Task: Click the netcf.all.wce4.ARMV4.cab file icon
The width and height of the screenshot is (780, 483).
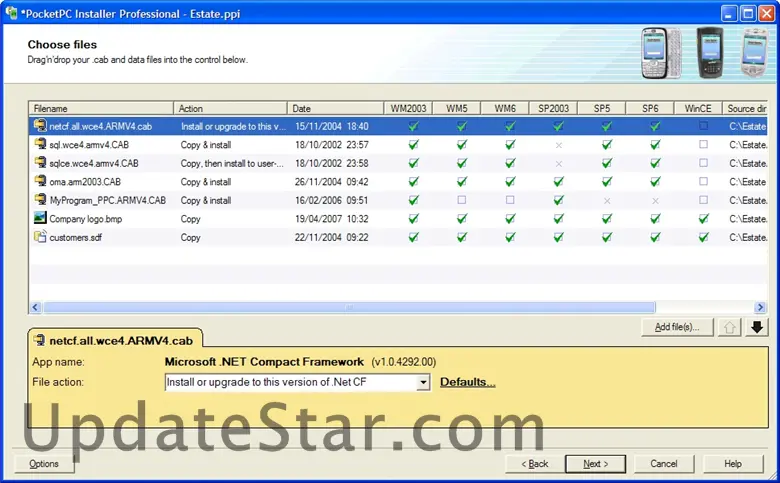Action: [x=40, y=126]
